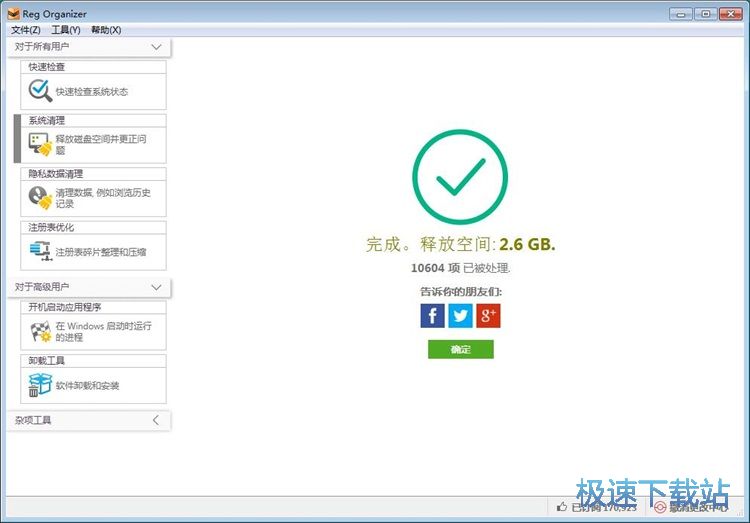Click the 已订阅 subscriber count text
This screenshot has width=750, height=523.
click(x=604, y=507)
